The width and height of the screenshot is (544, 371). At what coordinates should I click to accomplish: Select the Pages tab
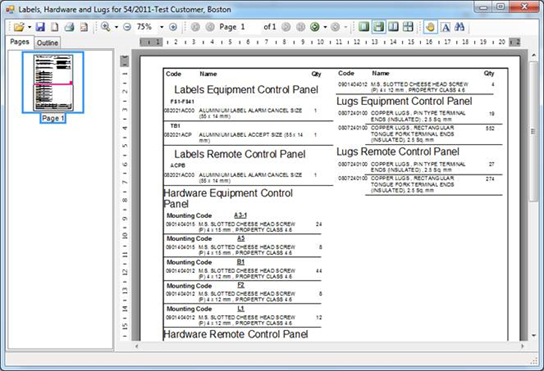tap(19, 42)
